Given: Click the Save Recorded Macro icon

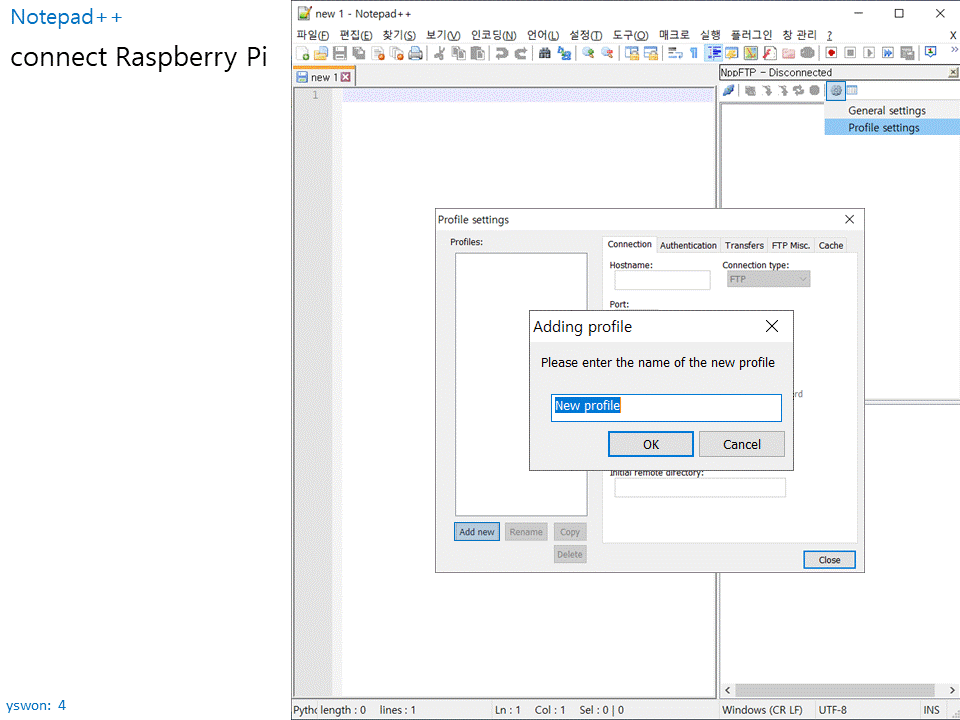Looking at the screenshot, I should click(x=907, y=53).
